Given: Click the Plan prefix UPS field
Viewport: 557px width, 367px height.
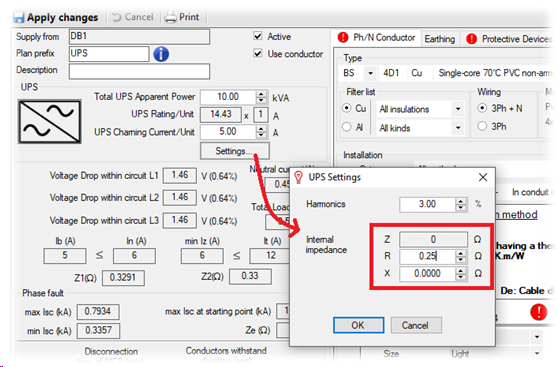Looking at the screenshot, I should [109, 54].
